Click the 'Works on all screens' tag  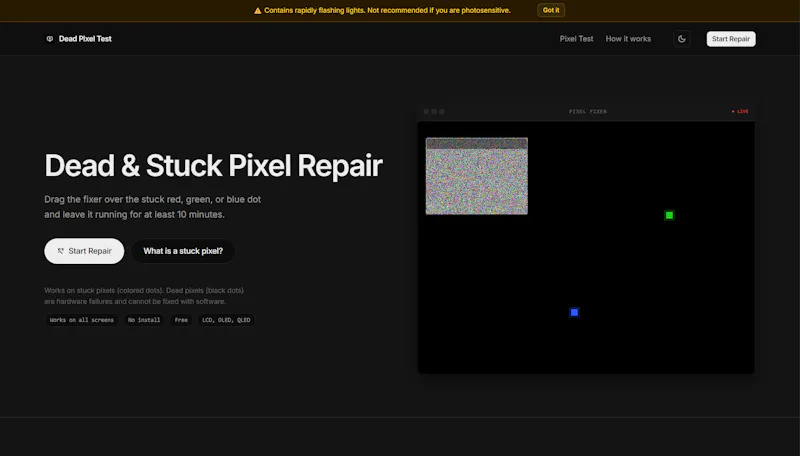coord(82,320)
